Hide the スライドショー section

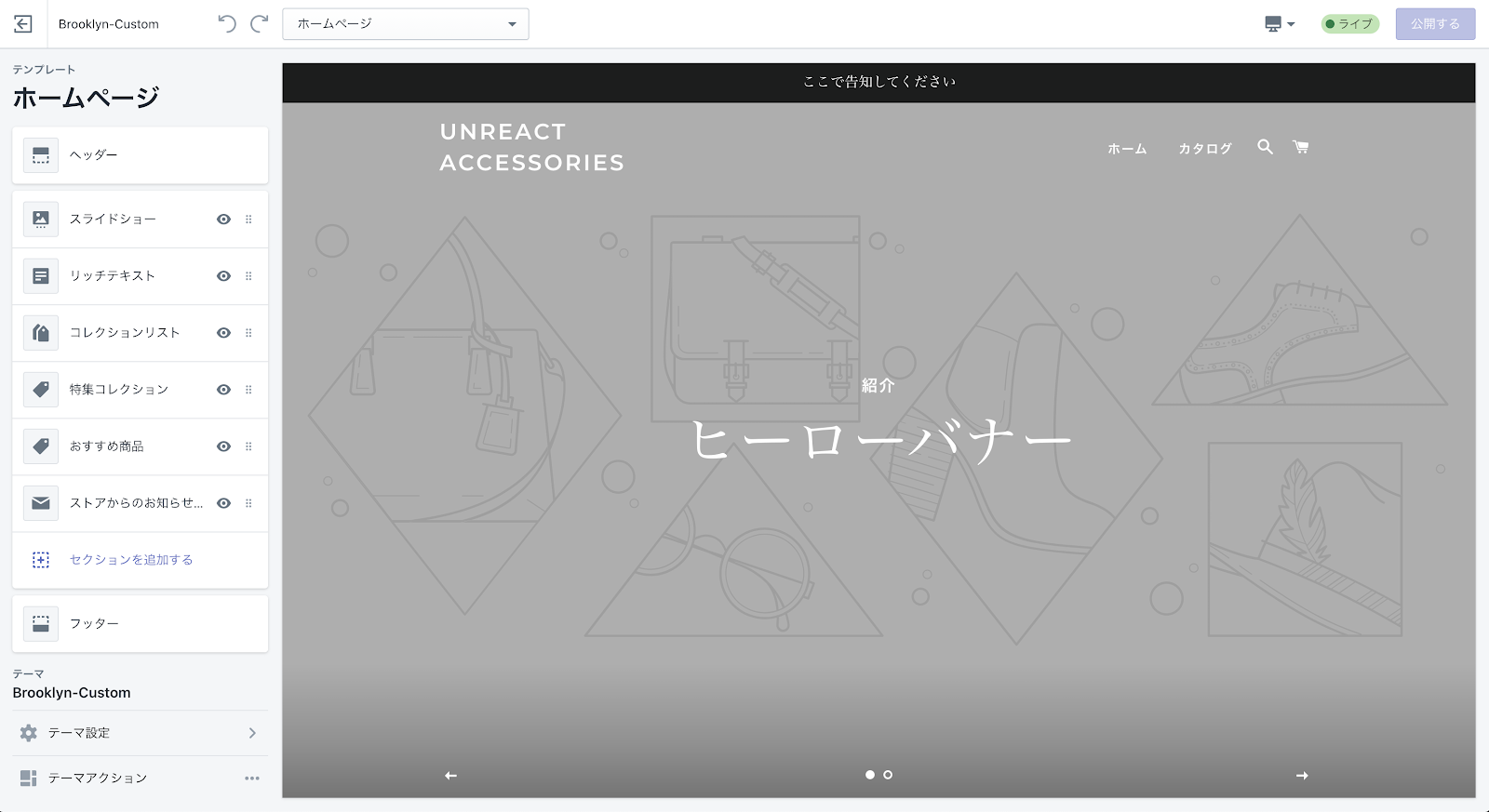pyautogui.click(x=223, y=220)
